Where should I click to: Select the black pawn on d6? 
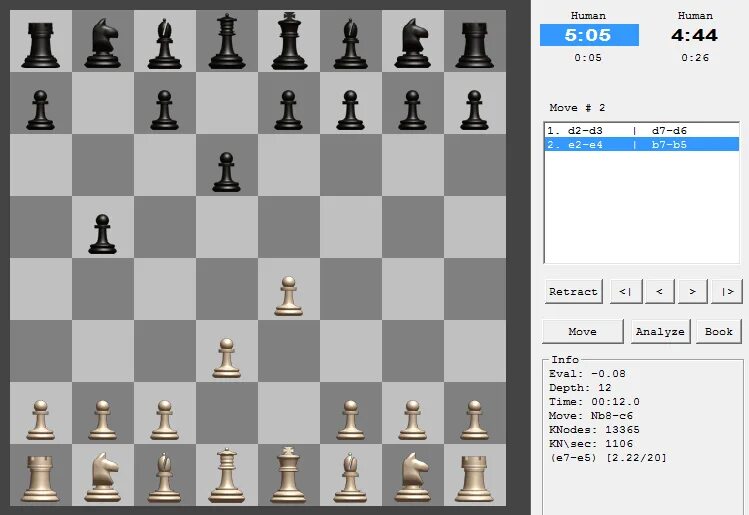tap(226, 172)
